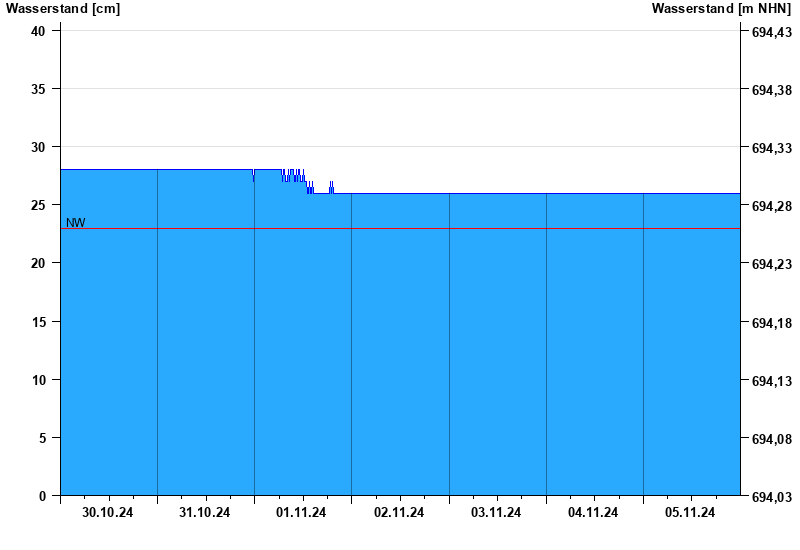Select the 5 value on the left axis
The width and height of the screenshot is (800, 550).
42,438
